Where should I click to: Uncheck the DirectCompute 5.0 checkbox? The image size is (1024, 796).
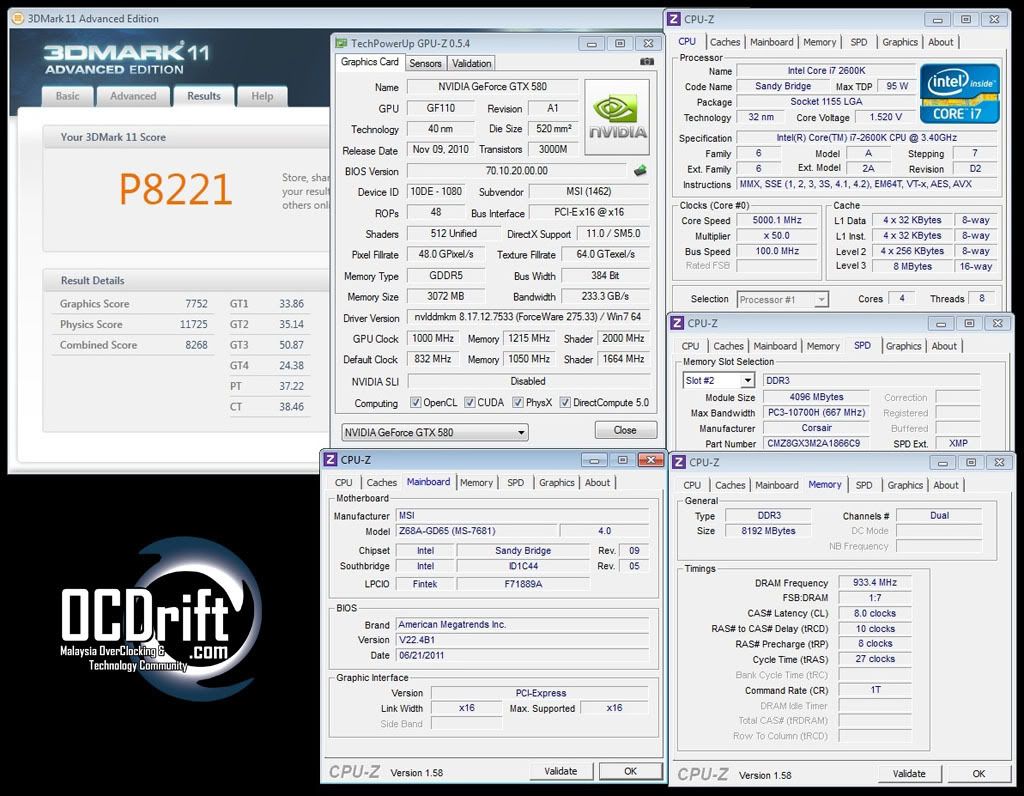click(x=565, y=403)
